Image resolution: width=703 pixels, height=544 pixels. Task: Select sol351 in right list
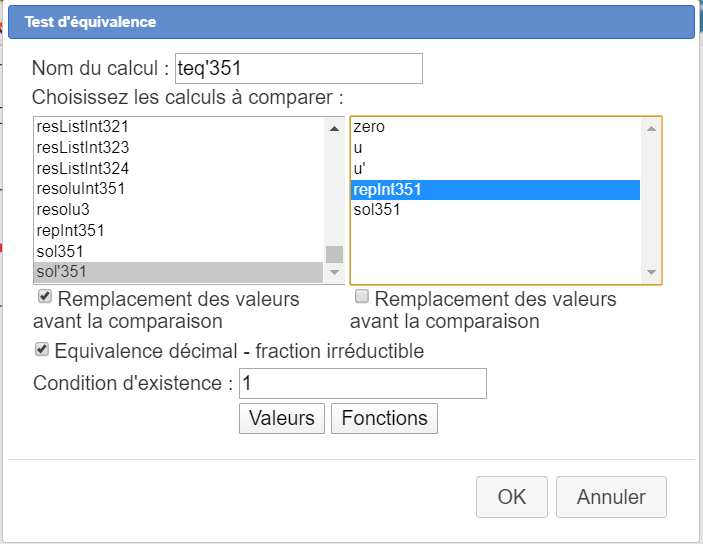click(x=377, y=210)
